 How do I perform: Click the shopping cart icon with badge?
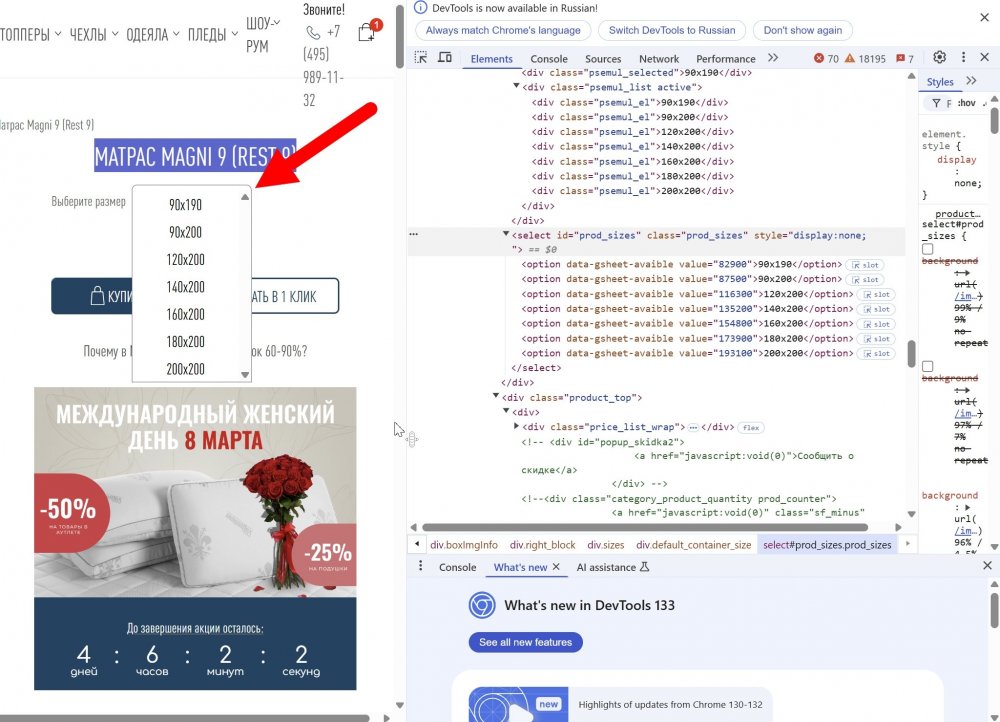[x=367, y=32]
